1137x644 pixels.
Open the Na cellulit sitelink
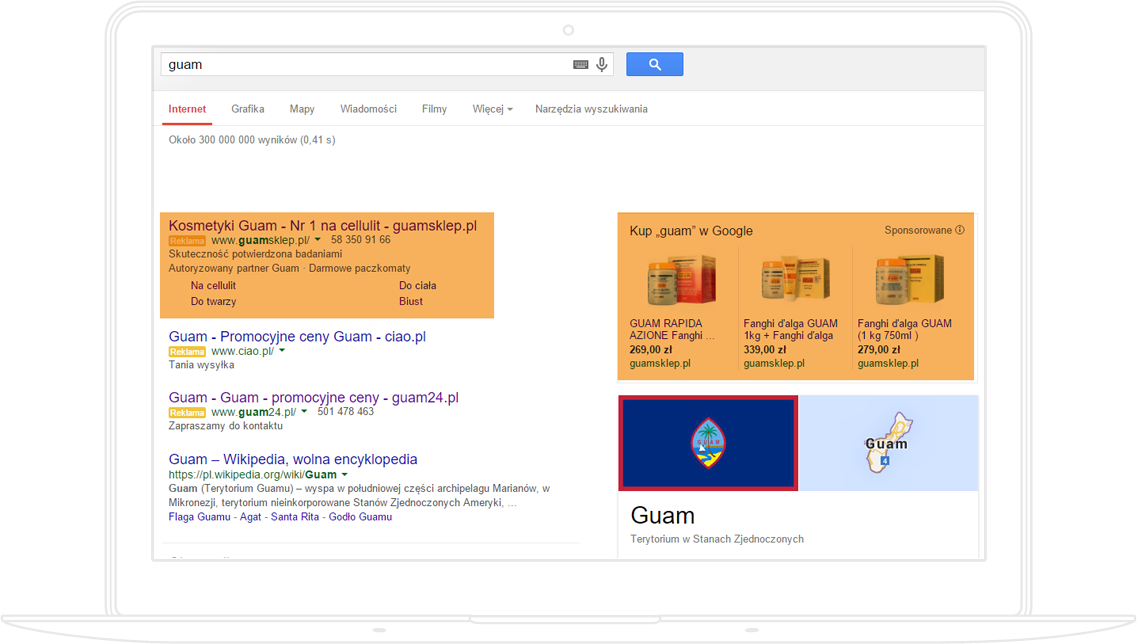click(x=213, y=286)
